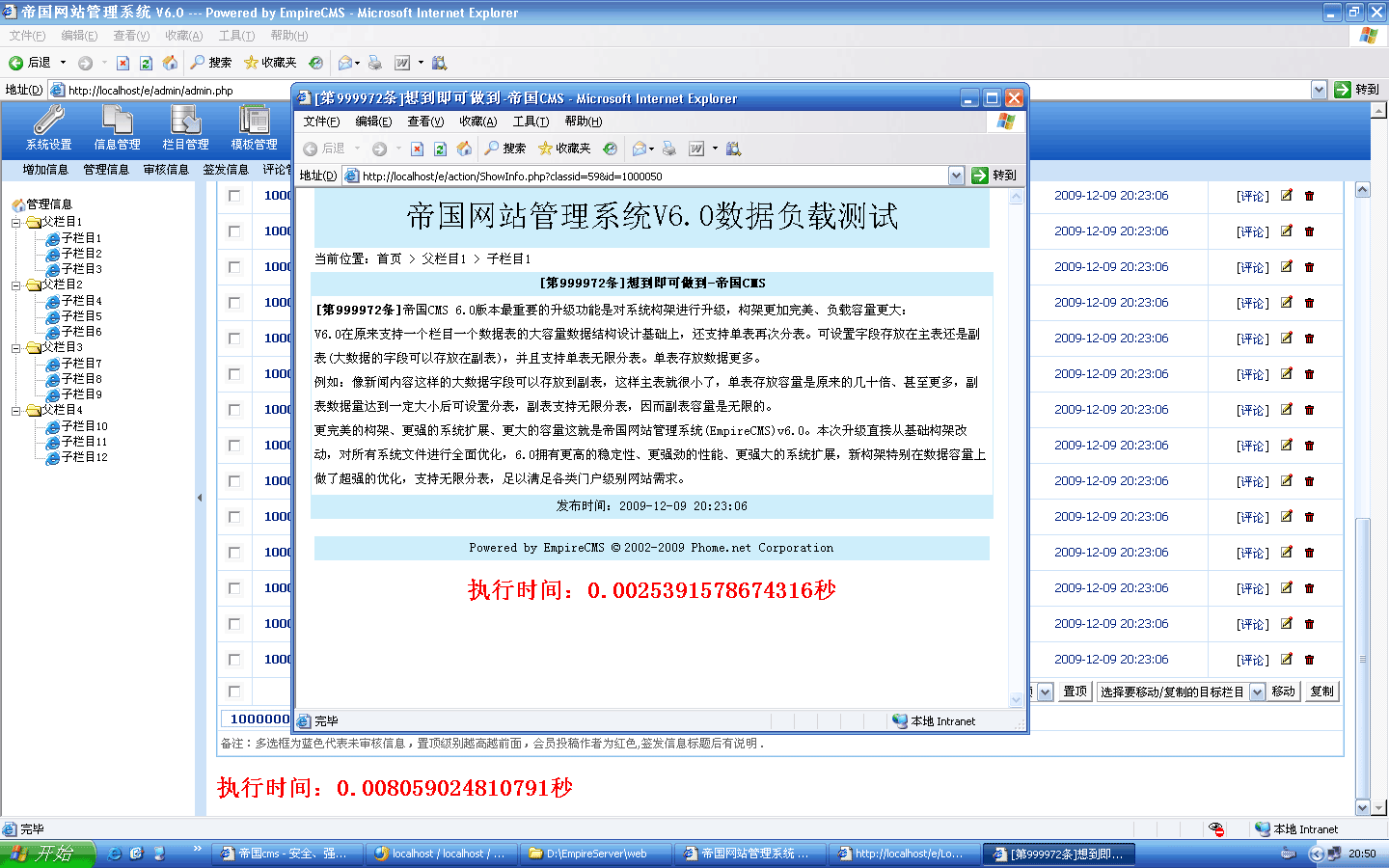Click the red delete icon in first row
Image resolution: width=1389 pixels, height=868 pixels.
pos(1309,196)
